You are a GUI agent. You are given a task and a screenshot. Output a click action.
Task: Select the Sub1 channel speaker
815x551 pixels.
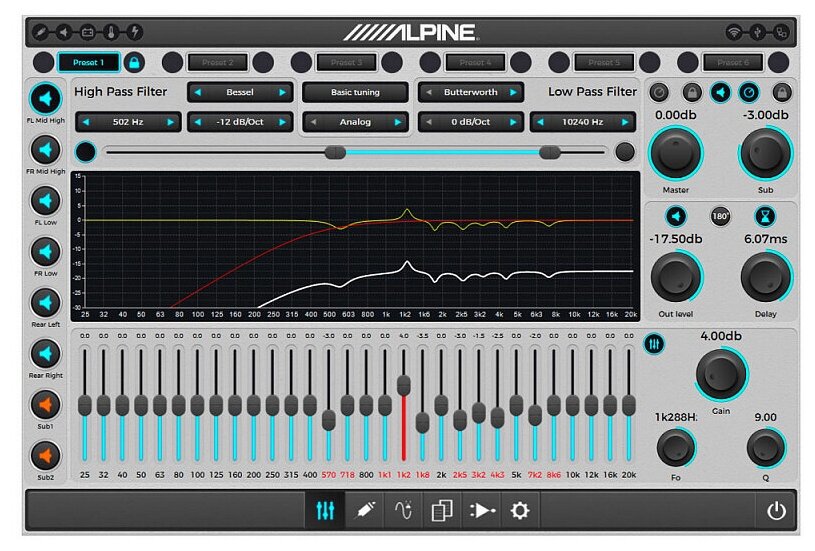(x=46, y=404)
